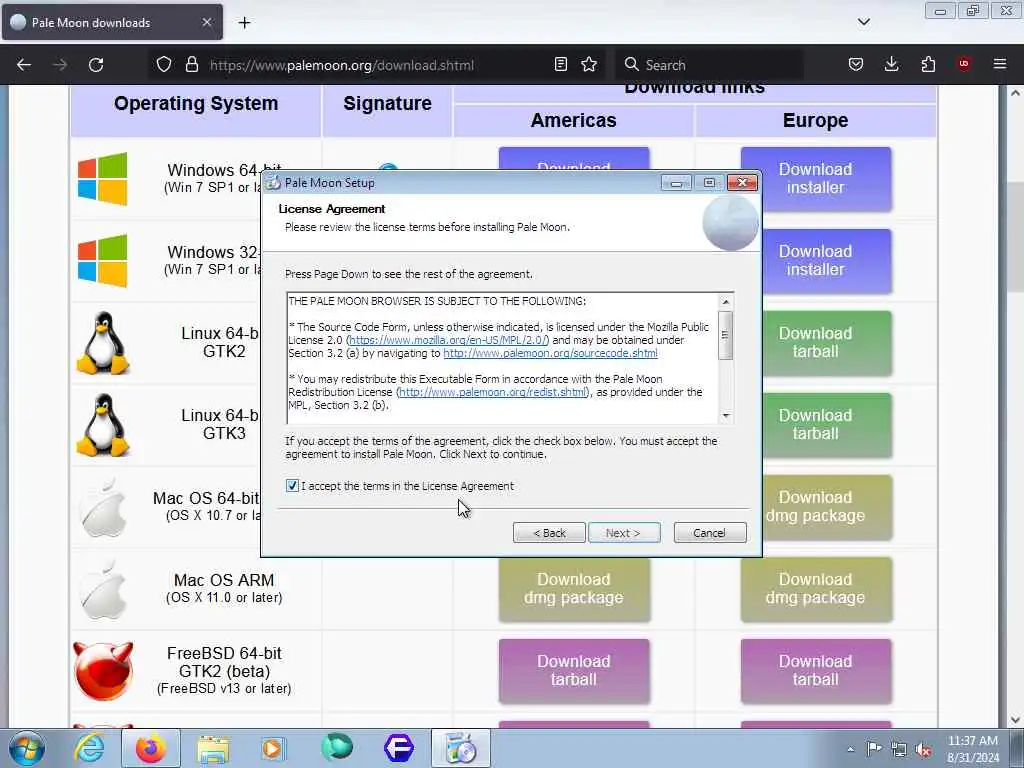Click Linux penguin in GTK3 row
This screenshot has height=768, width=1024.
[x=103, y=424]
